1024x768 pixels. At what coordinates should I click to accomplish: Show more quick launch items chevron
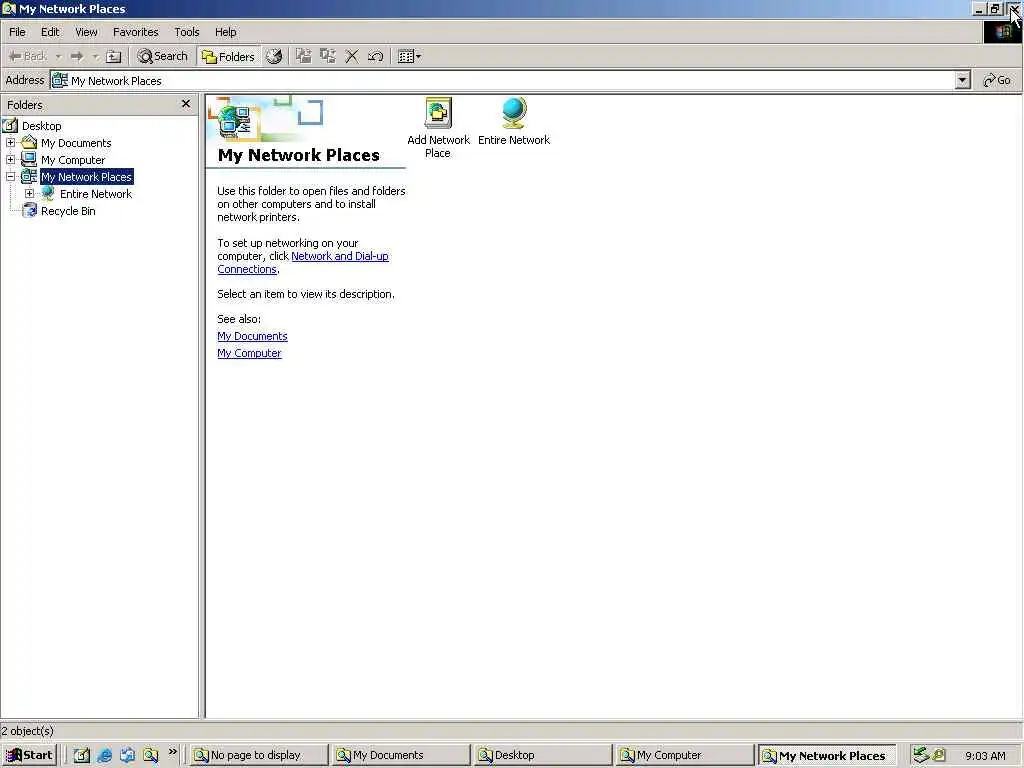click(172, 752)
